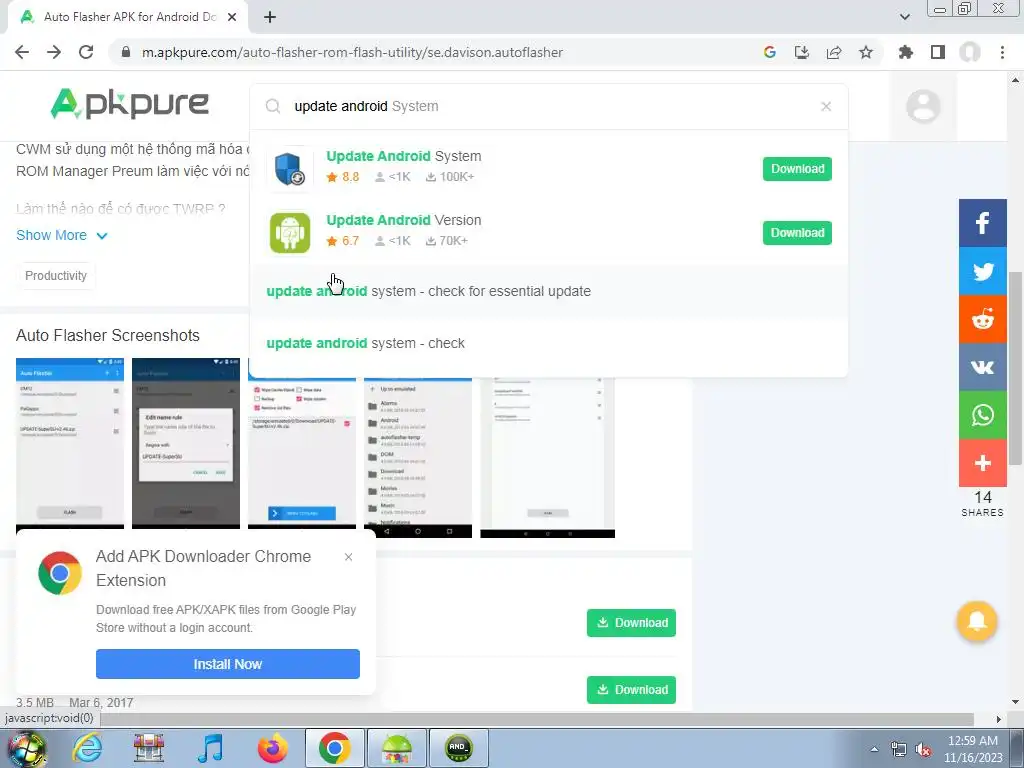Viewport: 1024px width, 768px height.
Task: Share on Reddit
Action: coord(982,319)
